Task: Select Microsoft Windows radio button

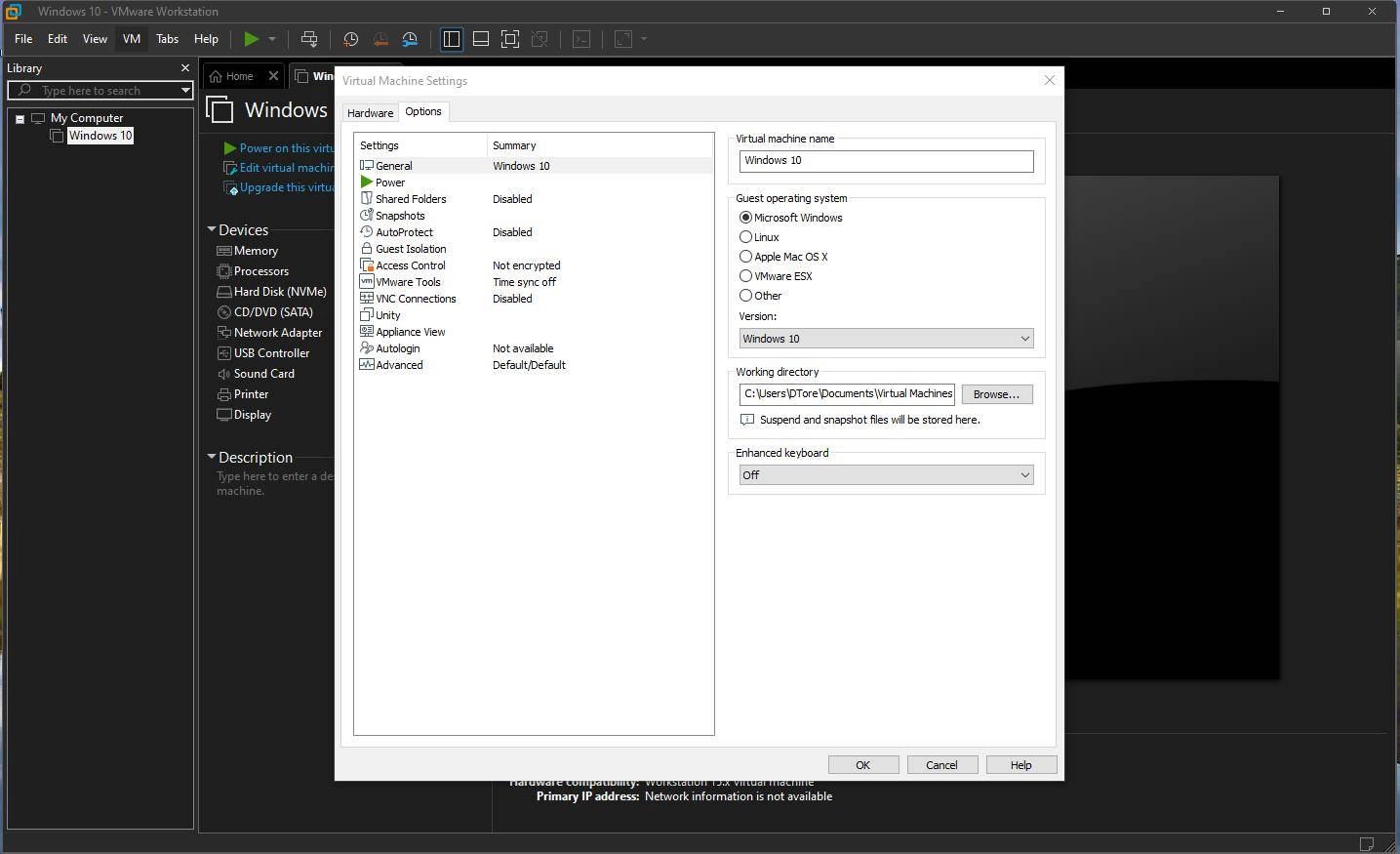Action: 745,218
